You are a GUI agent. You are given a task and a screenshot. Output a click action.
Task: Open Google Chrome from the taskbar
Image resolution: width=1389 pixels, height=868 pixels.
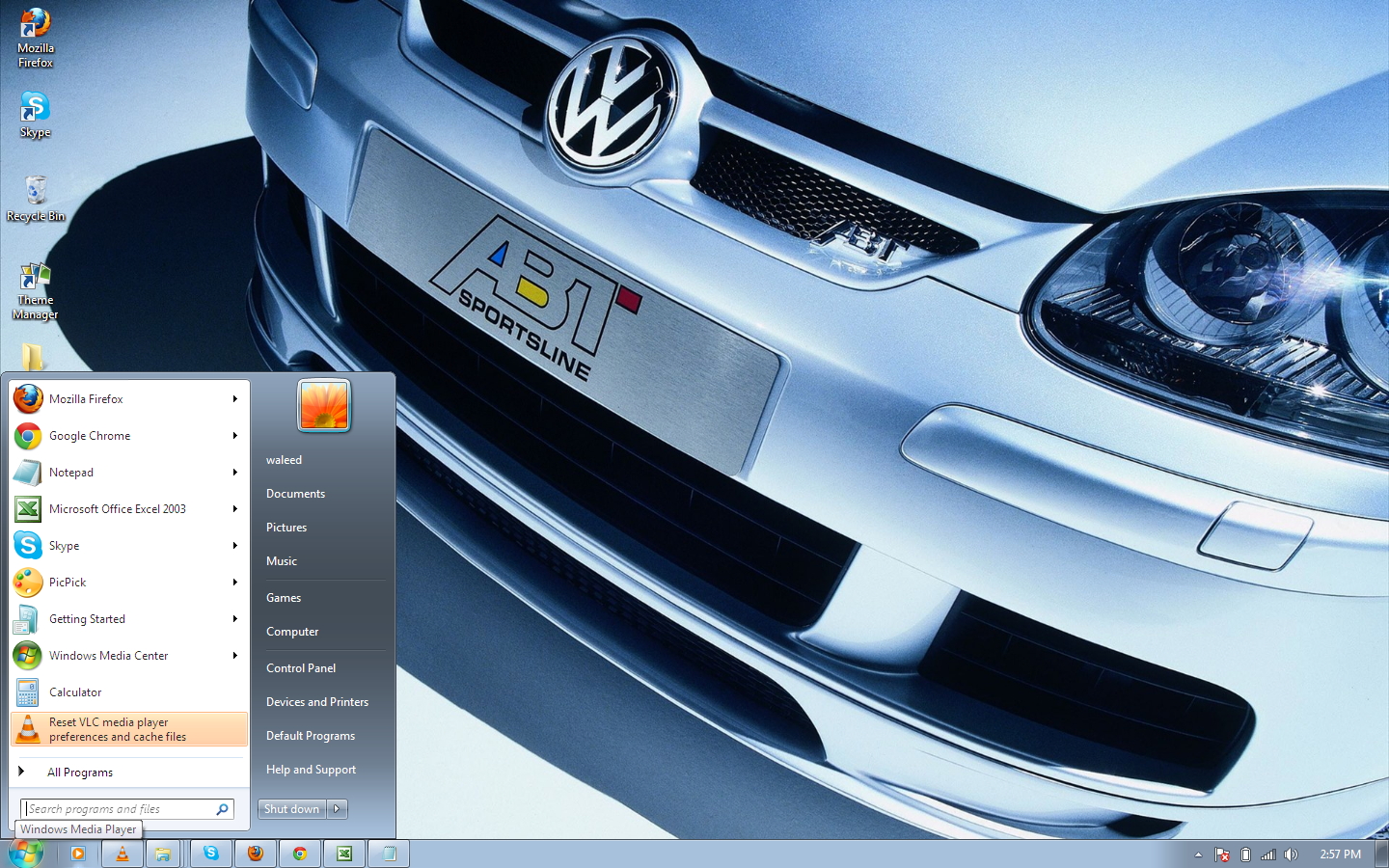(x=299, y=853)
